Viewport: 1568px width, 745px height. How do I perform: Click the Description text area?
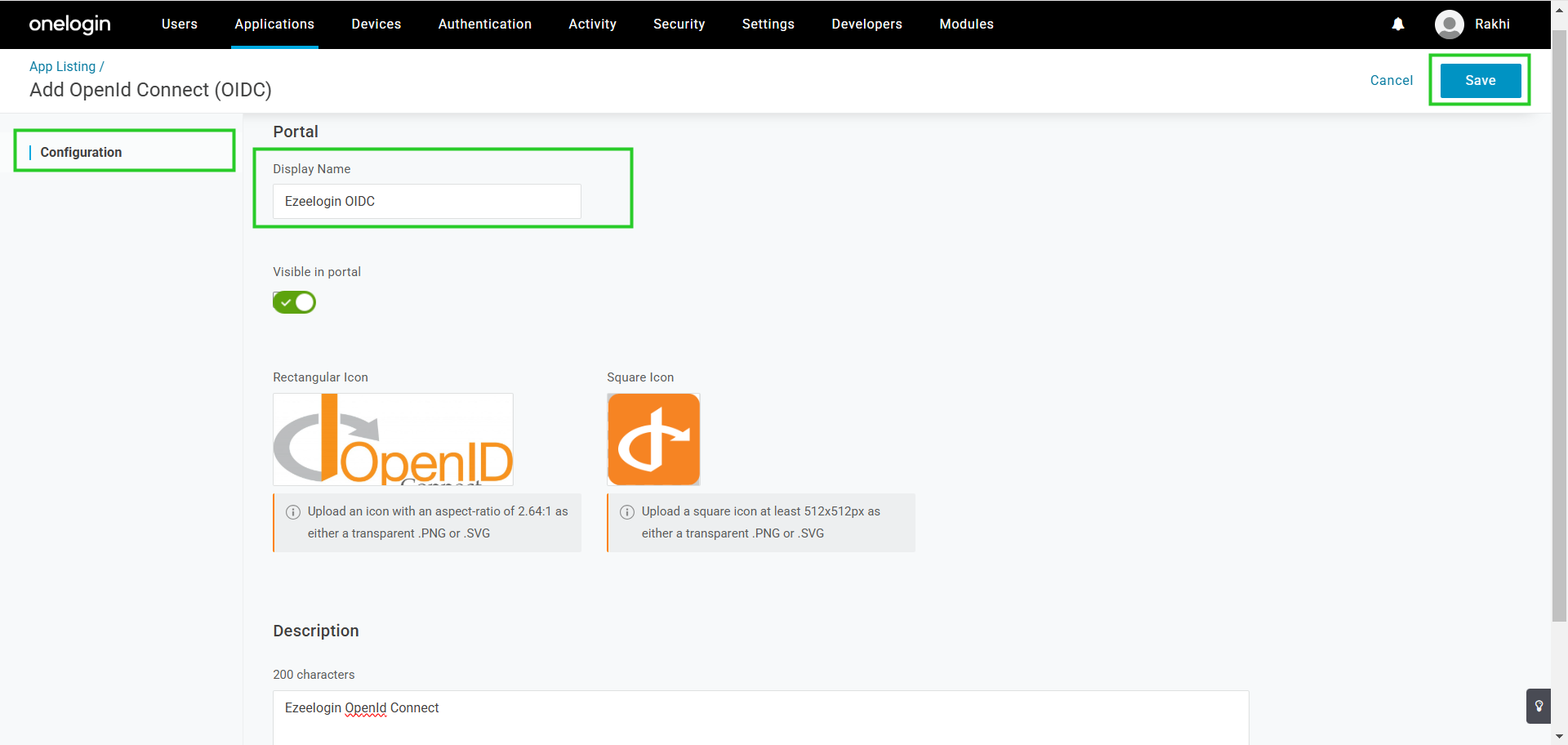(x=761, y=717)
